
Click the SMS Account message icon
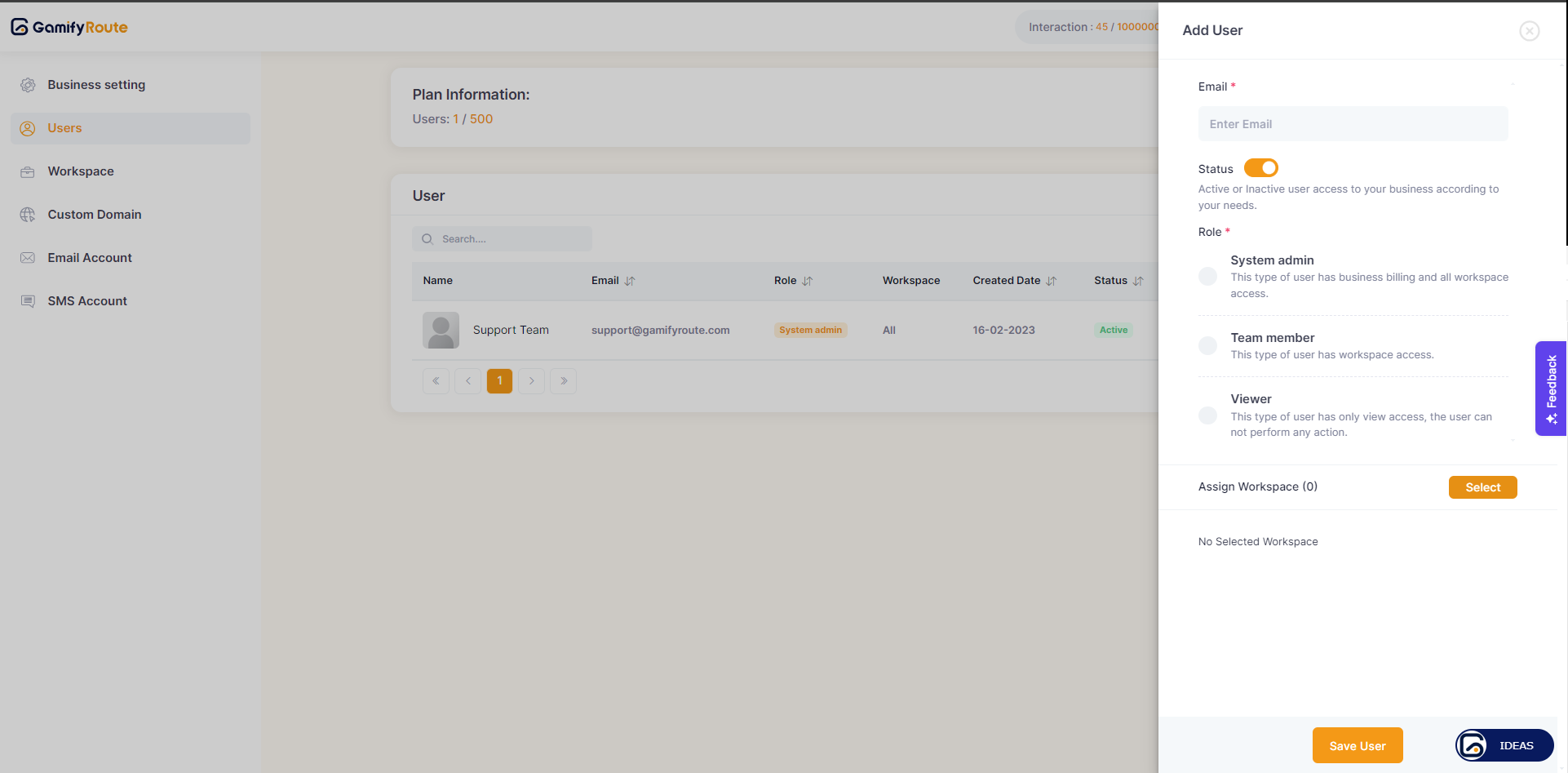click(x=28, y=301)
